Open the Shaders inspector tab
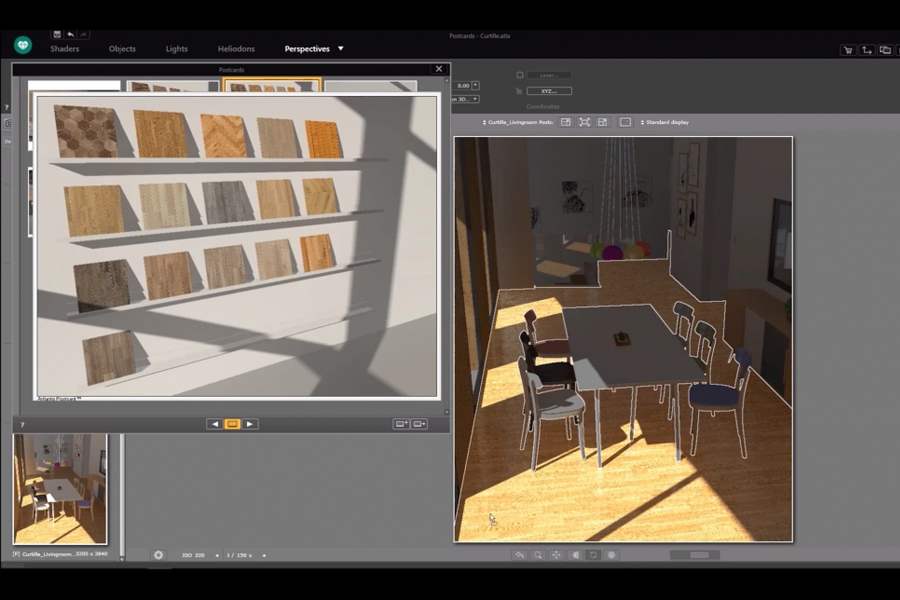Image resolution: width=900 pixels, height=600 pixels. (x=64, y=49)
